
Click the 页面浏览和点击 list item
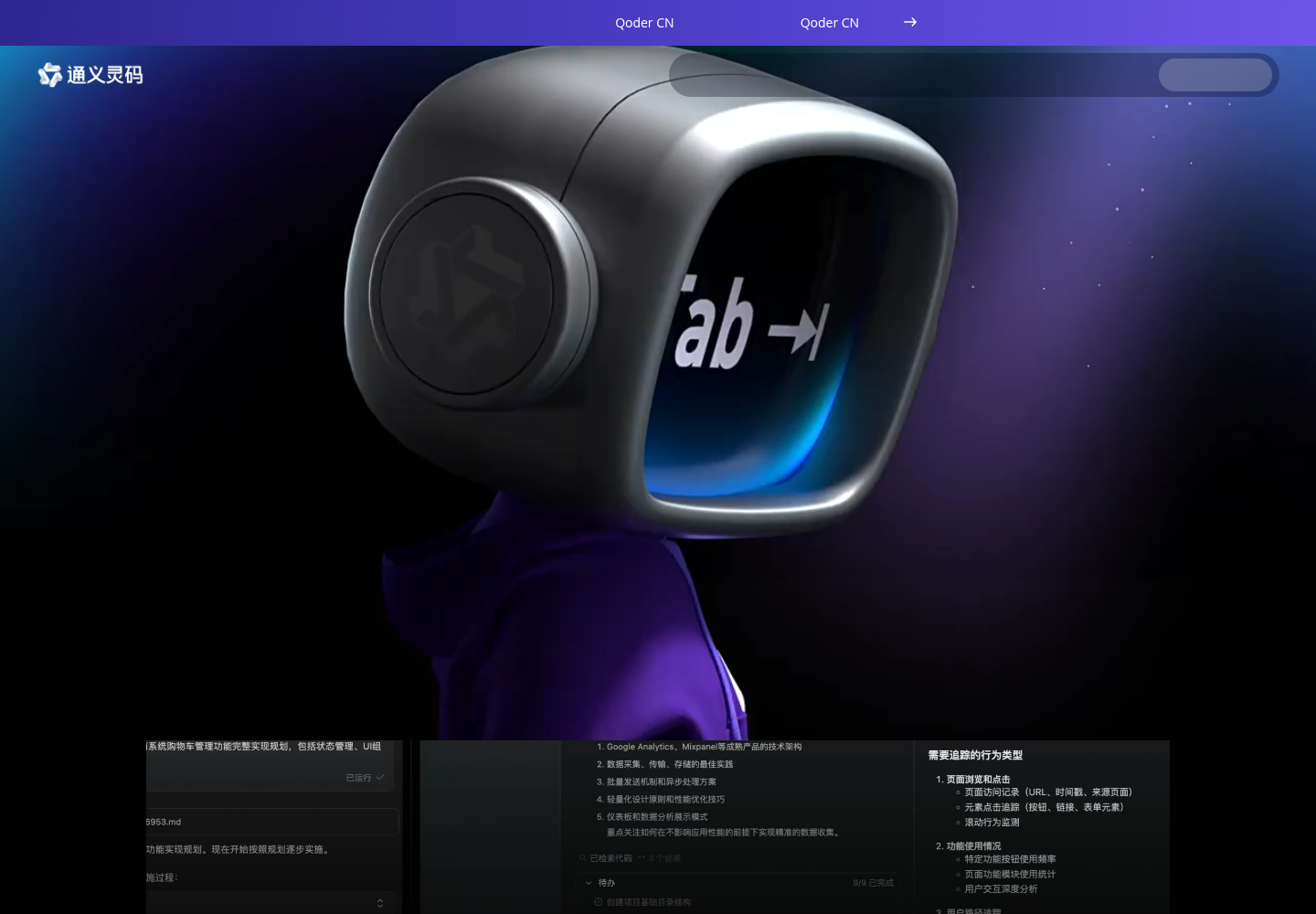pyautogui.click(x=973, y=780)
